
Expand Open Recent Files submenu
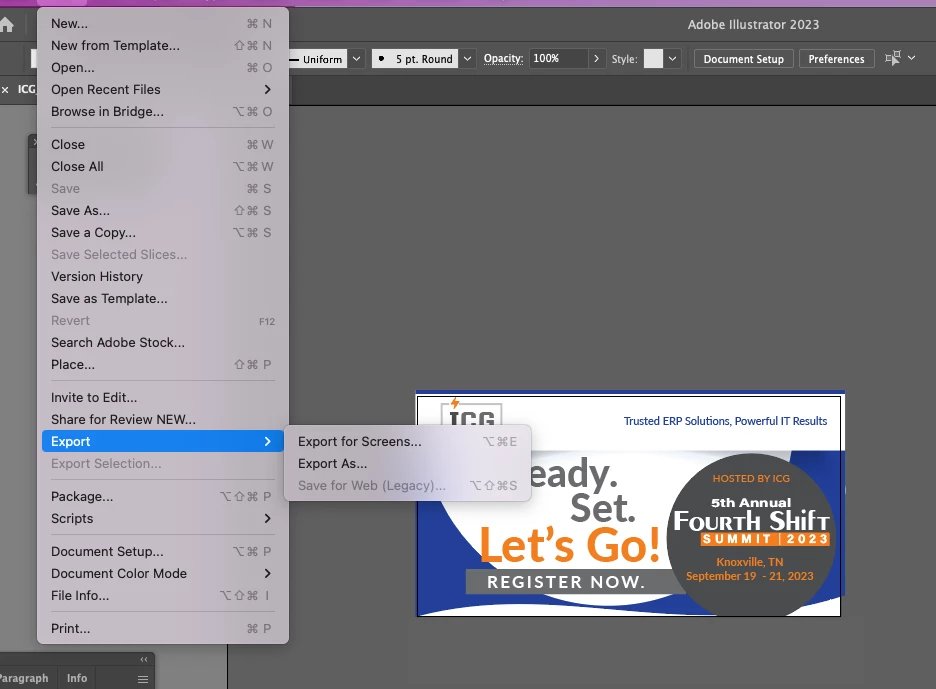click(162, 90)
